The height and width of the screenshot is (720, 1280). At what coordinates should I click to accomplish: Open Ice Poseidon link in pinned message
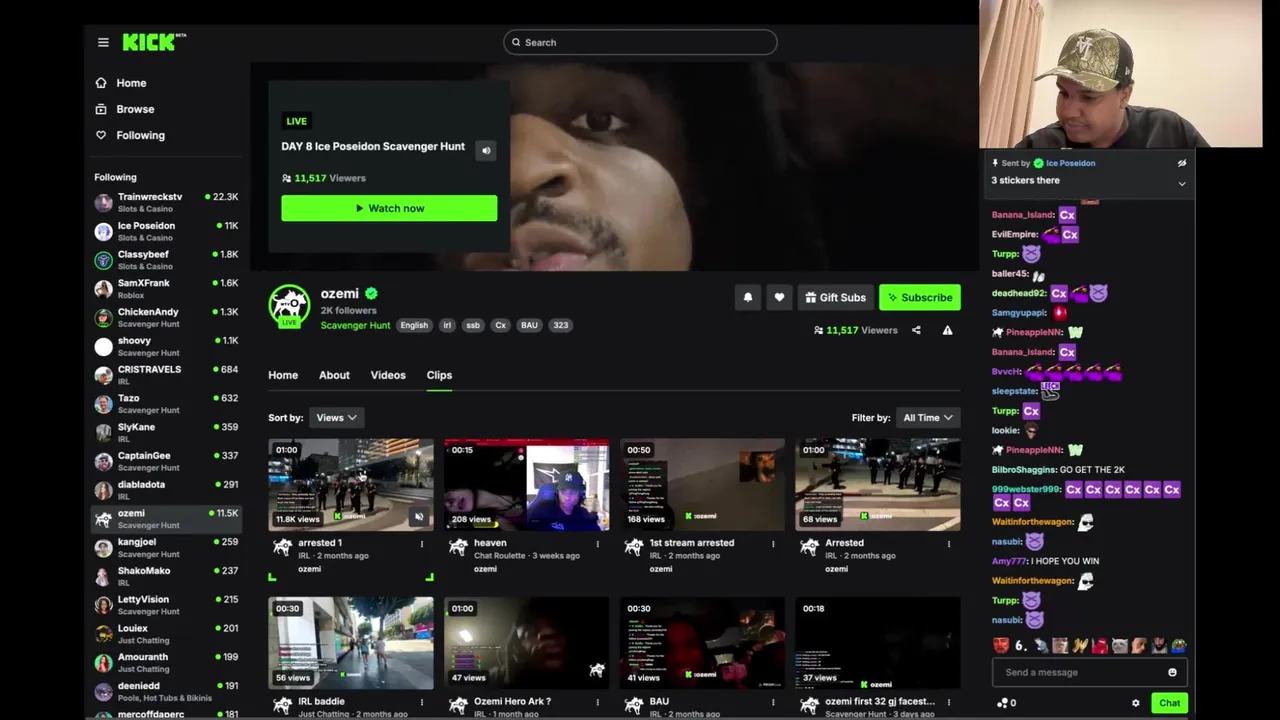[1070, 163]
